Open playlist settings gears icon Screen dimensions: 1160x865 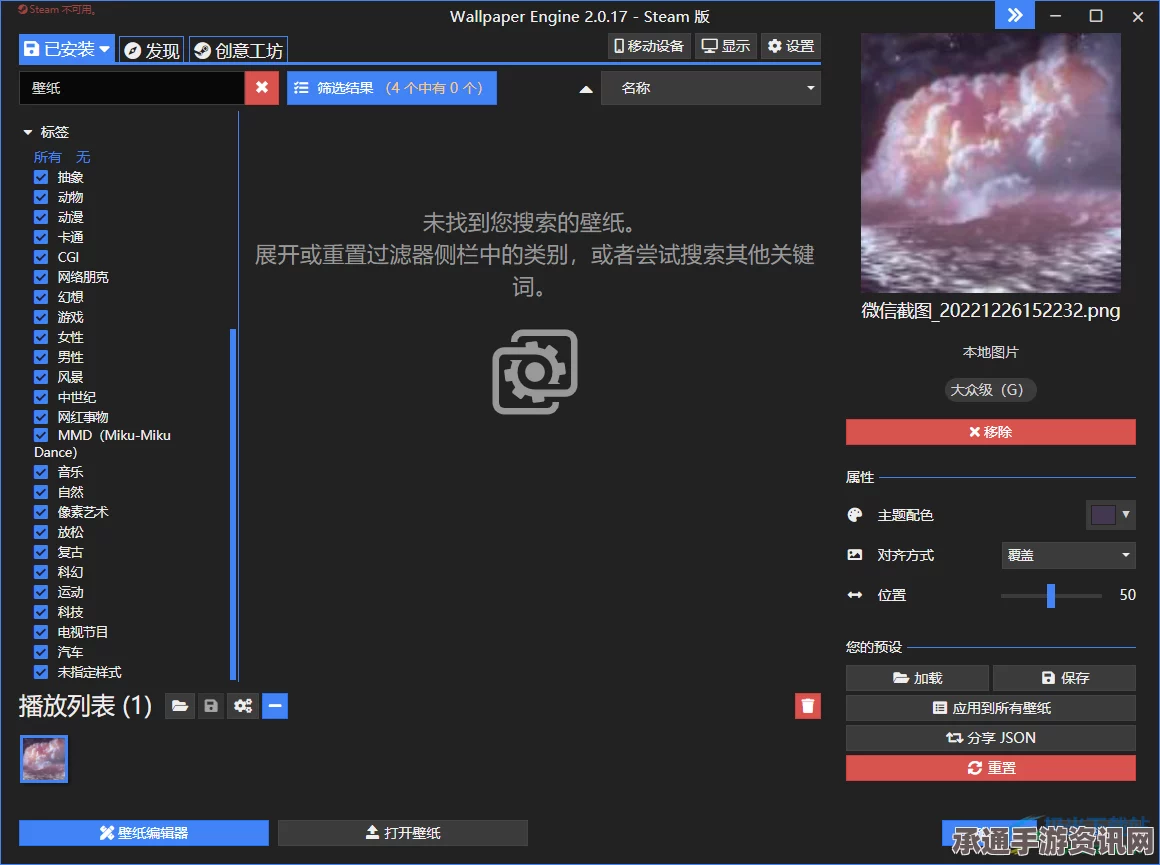pos(243,706)
